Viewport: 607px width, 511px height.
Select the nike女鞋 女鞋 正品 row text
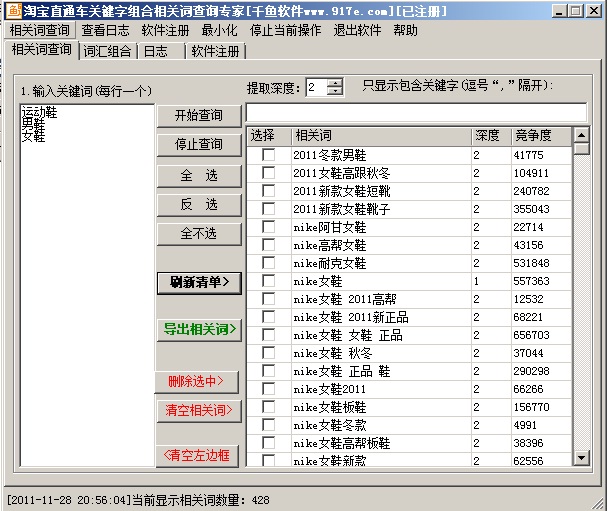point(348,335)
